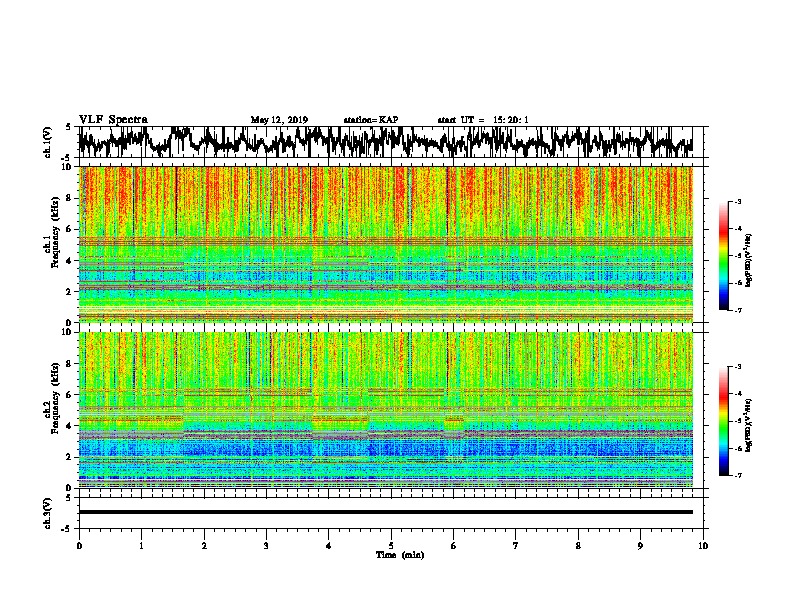The image size is (792, 612).
Task: Select the date text "May 12, 2019"
Action: pos(279,120)
